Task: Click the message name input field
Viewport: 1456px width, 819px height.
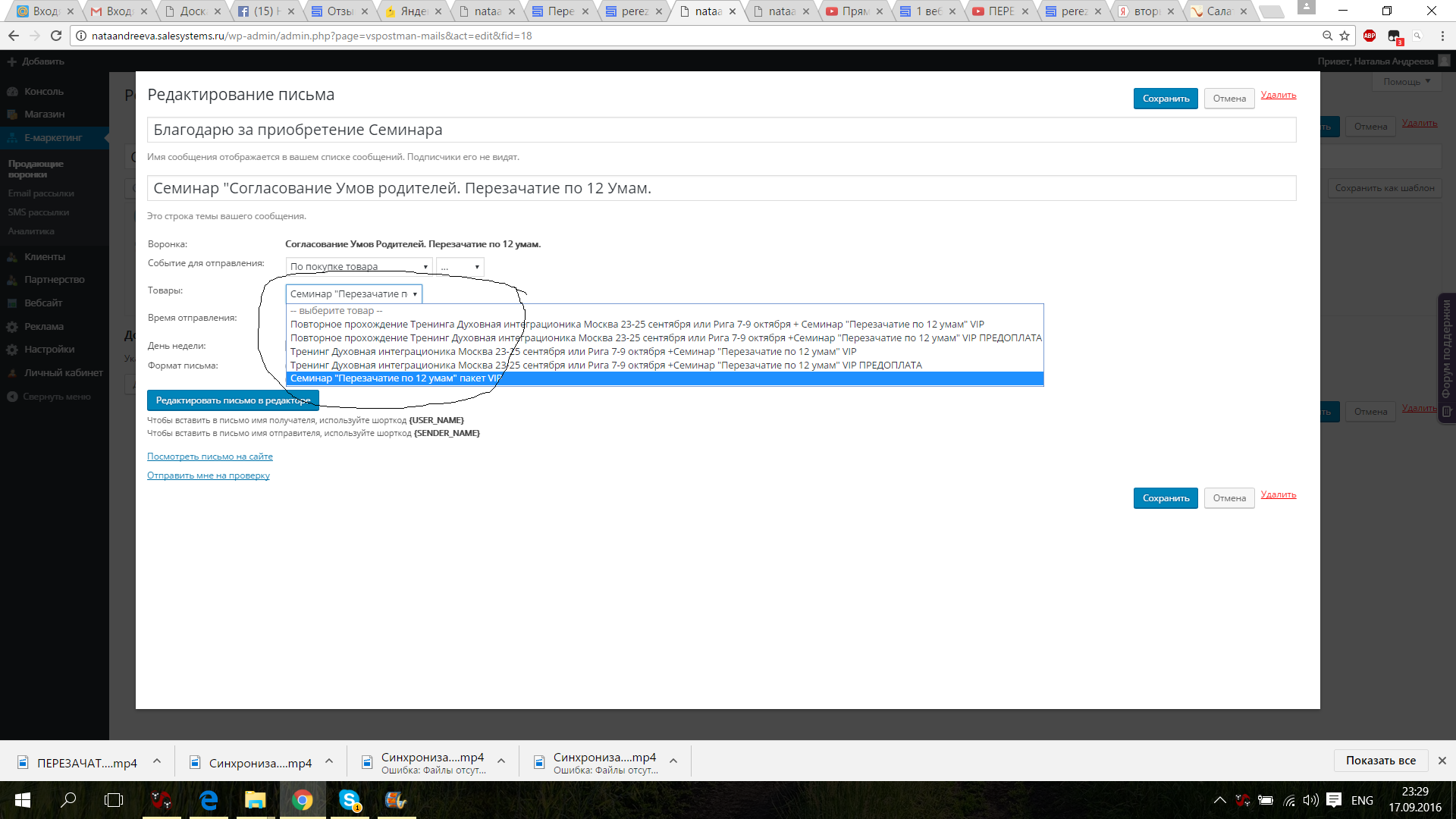Action: [720, 130]
